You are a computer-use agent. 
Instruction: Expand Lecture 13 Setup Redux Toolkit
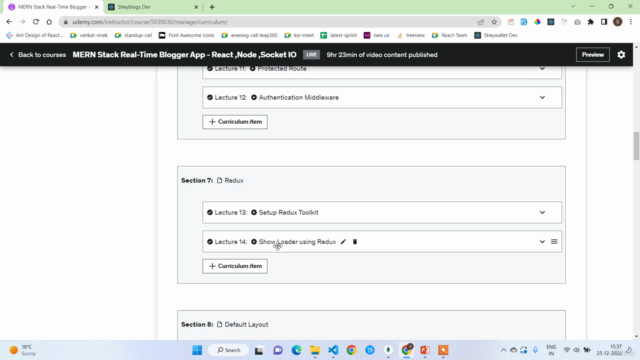[542, 212]
